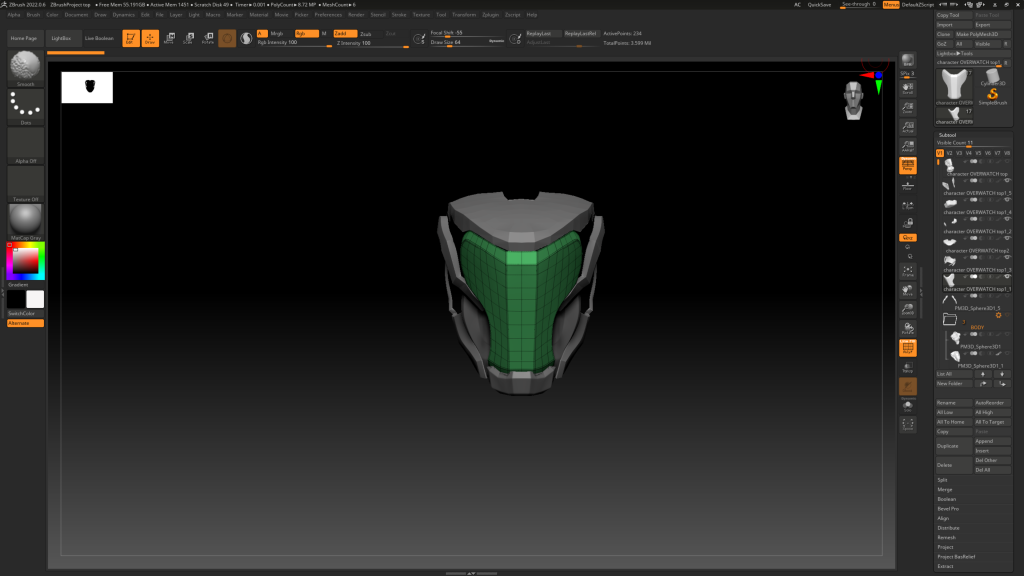Toggle visibility of character OVERWATCH top1_5 subtool
The width and height of the screenshot is (1024, 576).
[1007, 181]
